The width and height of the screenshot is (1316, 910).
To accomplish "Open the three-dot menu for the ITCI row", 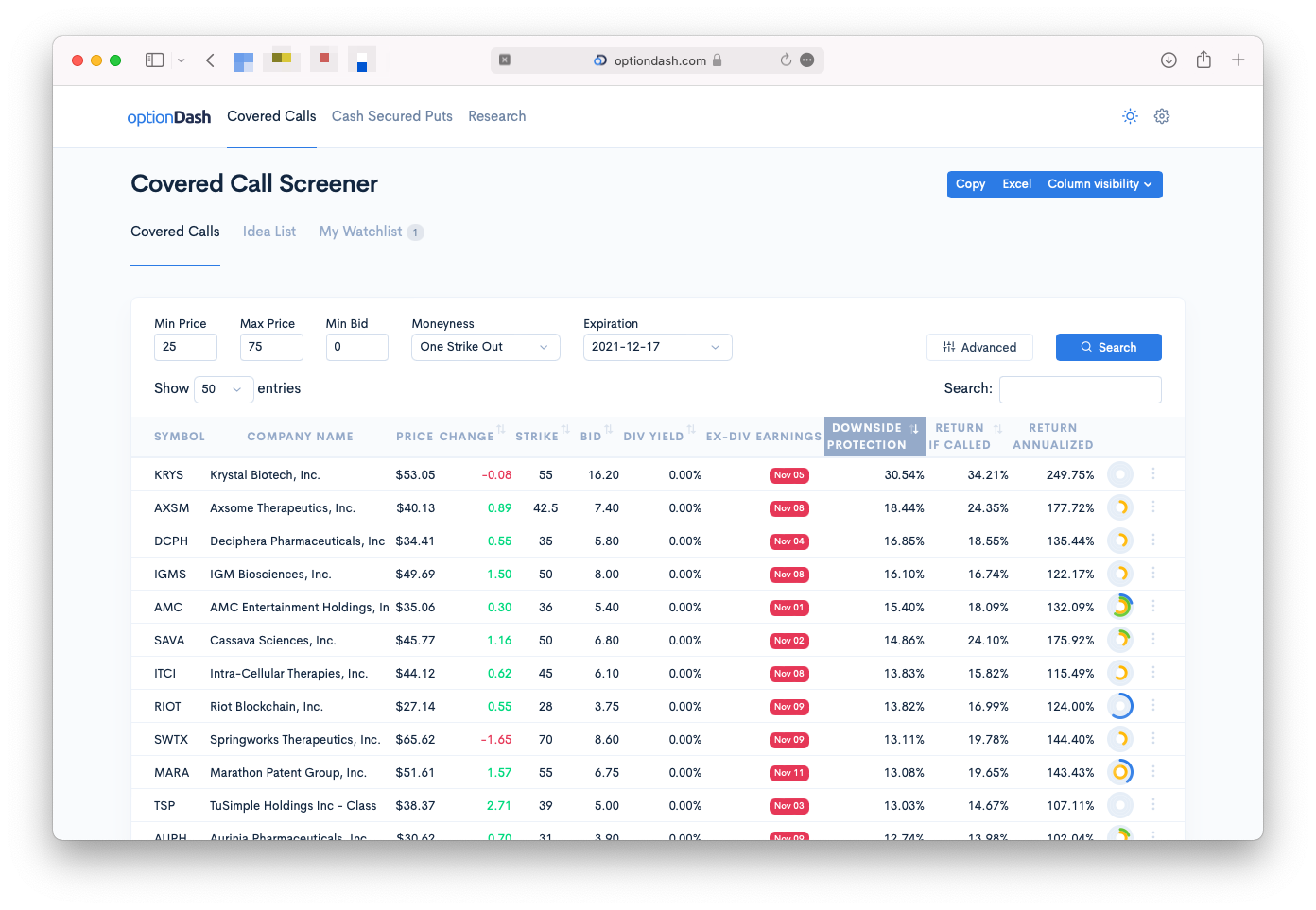I will pos(1153,672).
